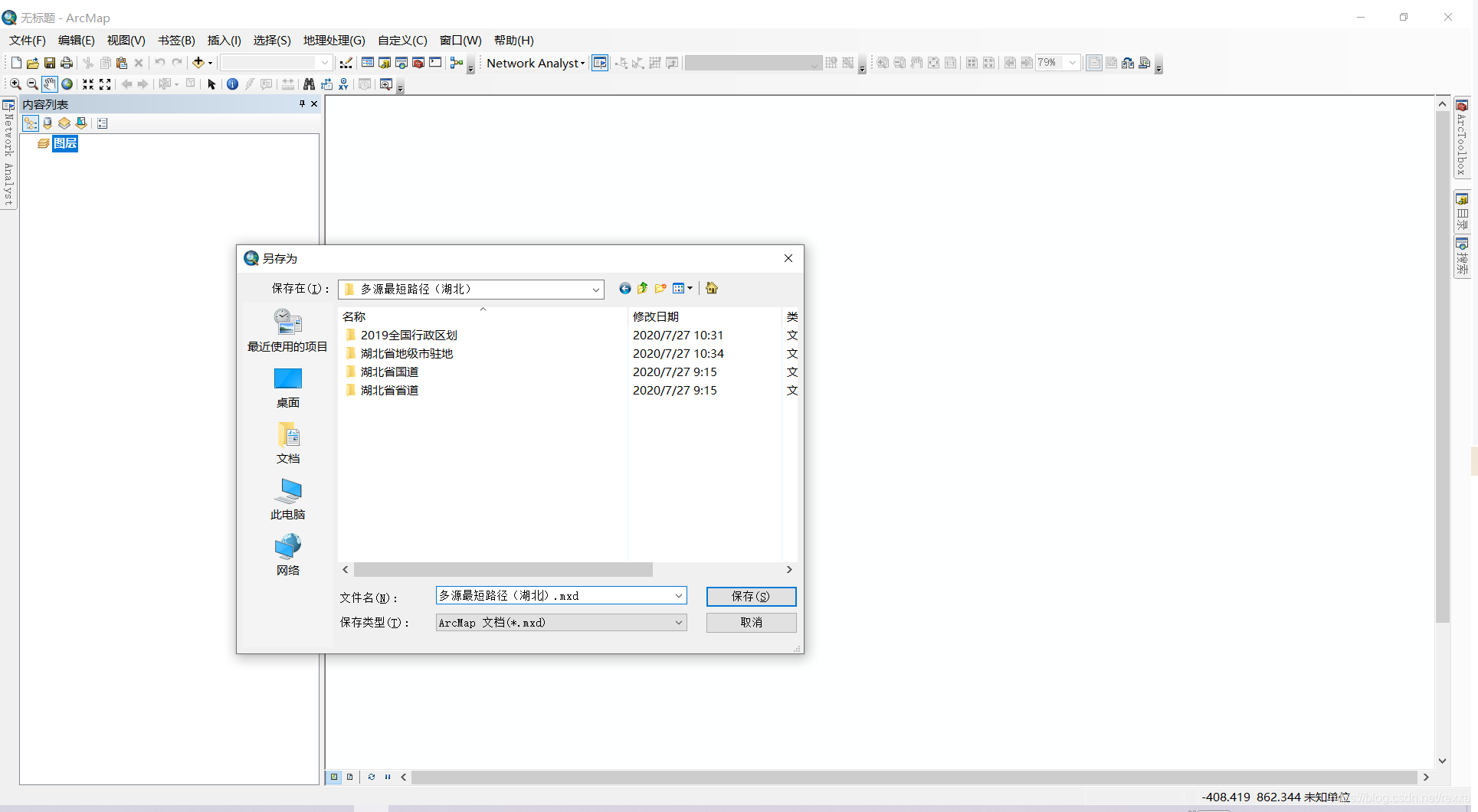1478x812 pixels.
Task: Open the Catalog window toolbar icon
Action: pyautogui.click(x=385, y=63)
